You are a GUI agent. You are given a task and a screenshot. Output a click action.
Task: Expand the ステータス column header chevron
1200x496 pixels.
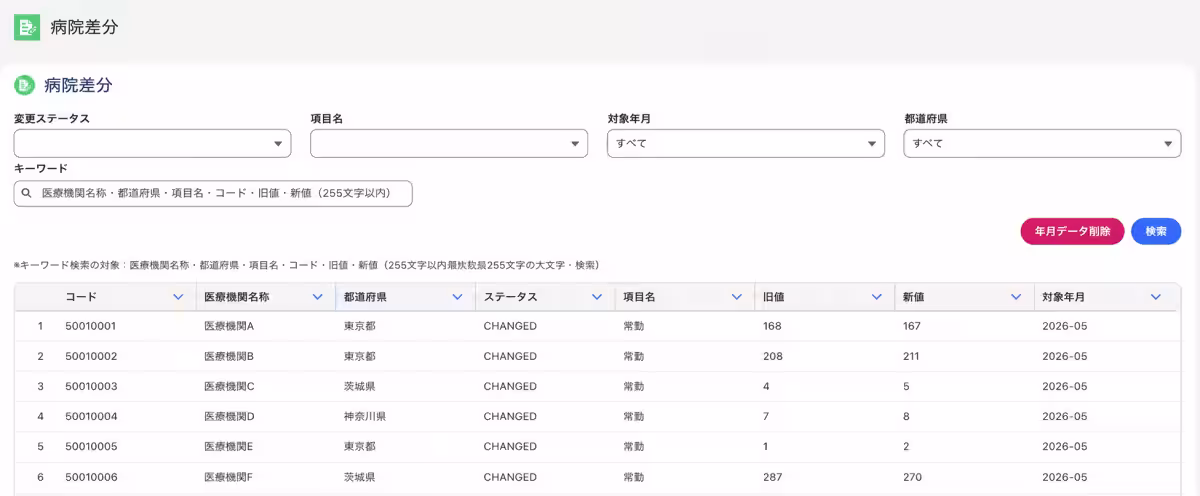pos(596,297)
